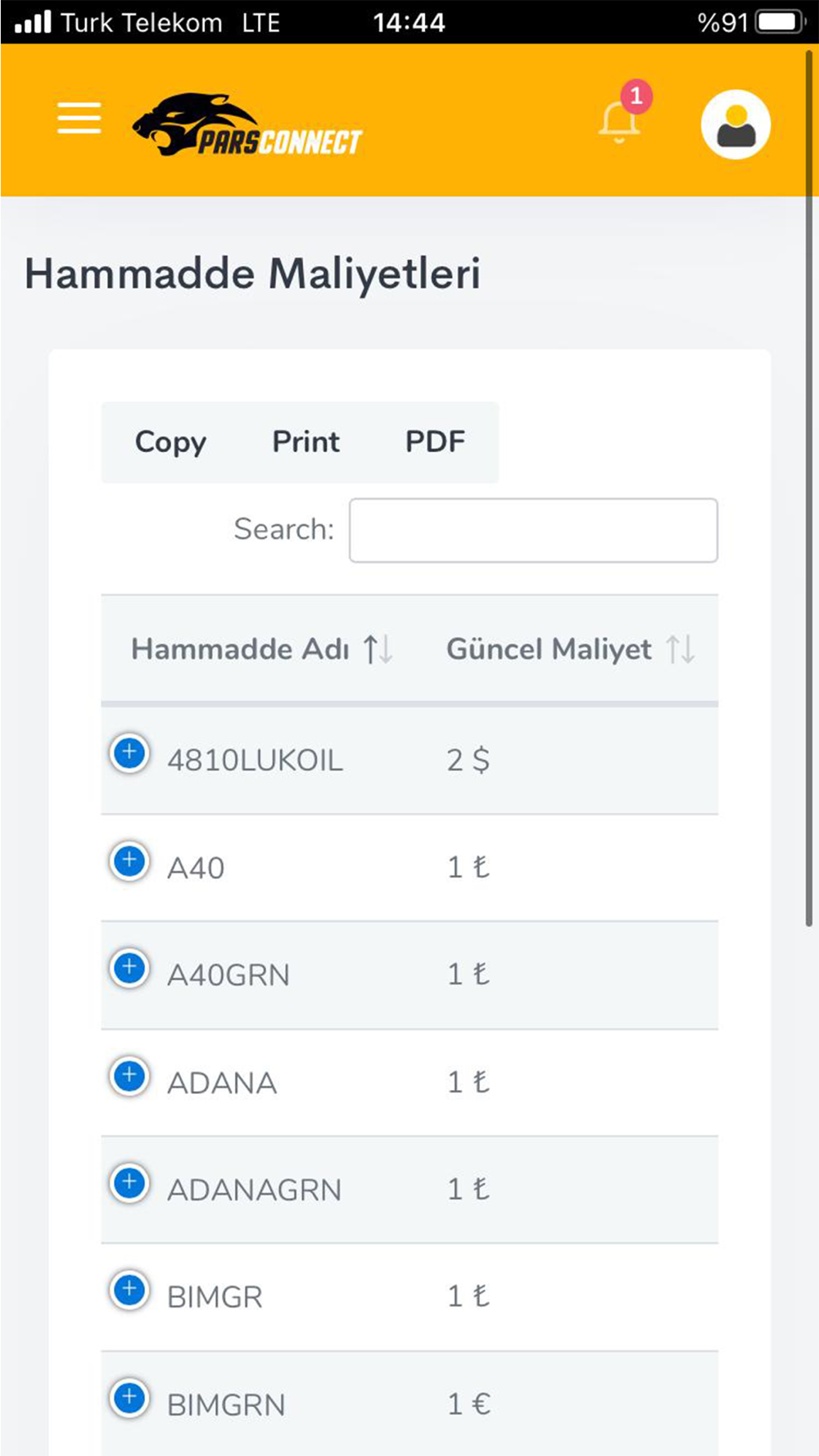Print the raw material table
The image size is (819, 1456).
[305, 442]
